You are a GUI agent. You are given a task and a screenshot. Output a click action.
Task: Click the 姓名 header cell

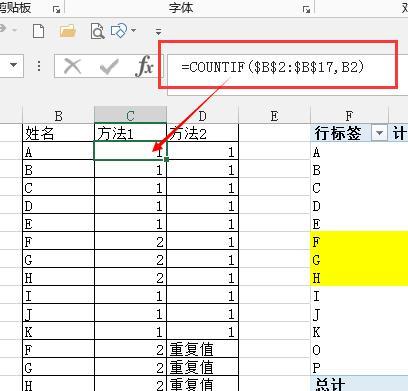[59, 133]
